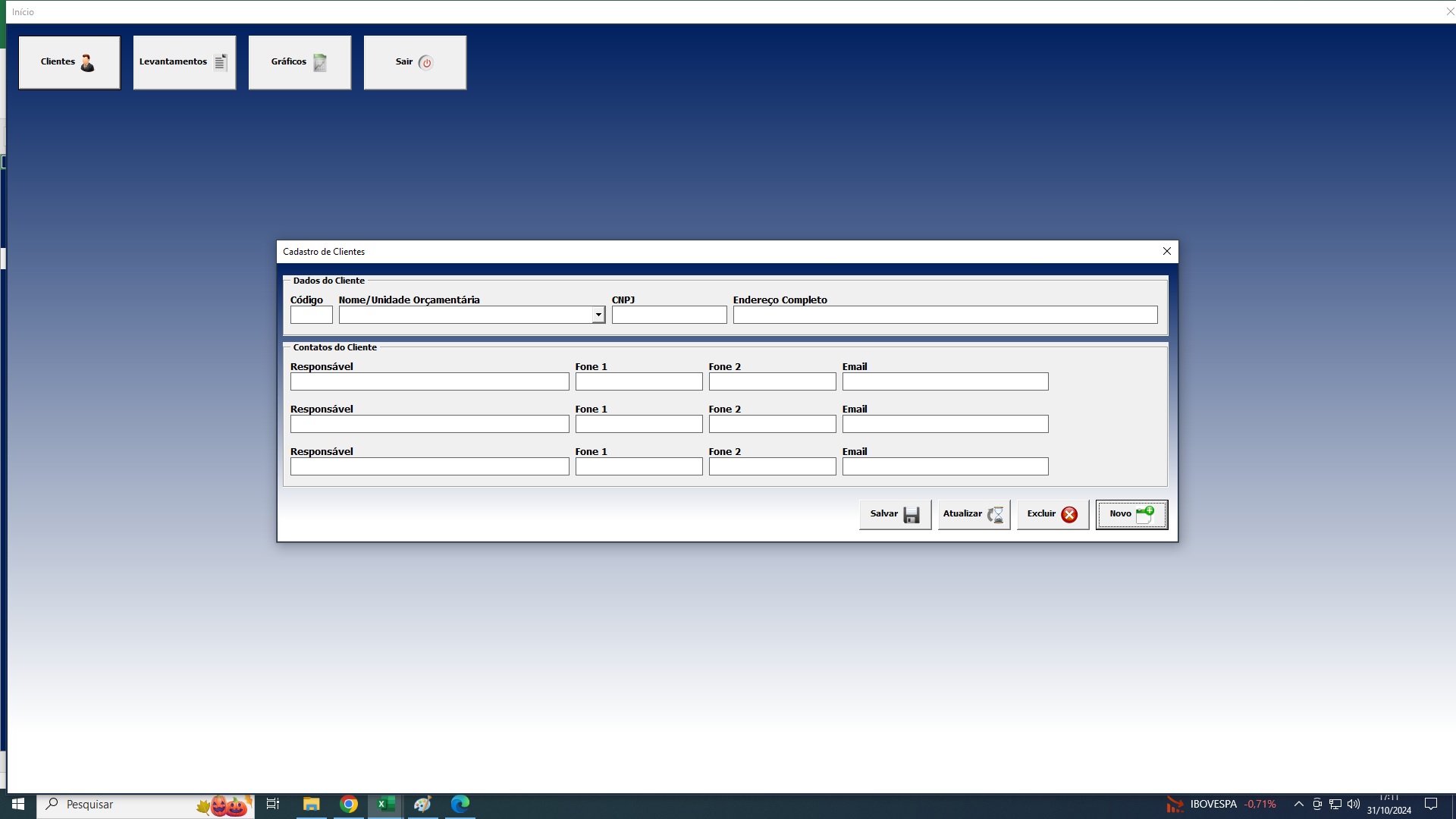Viewport: 1456px width, 819px height.
Task: Open the Levantamentos button
Action: pyautogui.click(x=184, y=62)
